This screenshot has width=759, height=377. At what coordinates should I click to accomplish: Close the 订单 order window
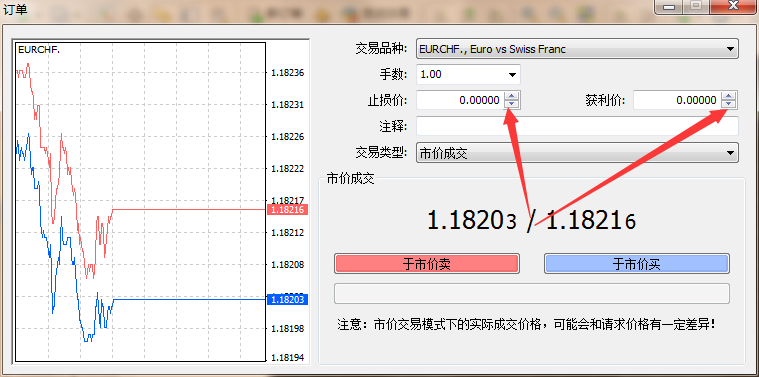[x=733, y=6]
